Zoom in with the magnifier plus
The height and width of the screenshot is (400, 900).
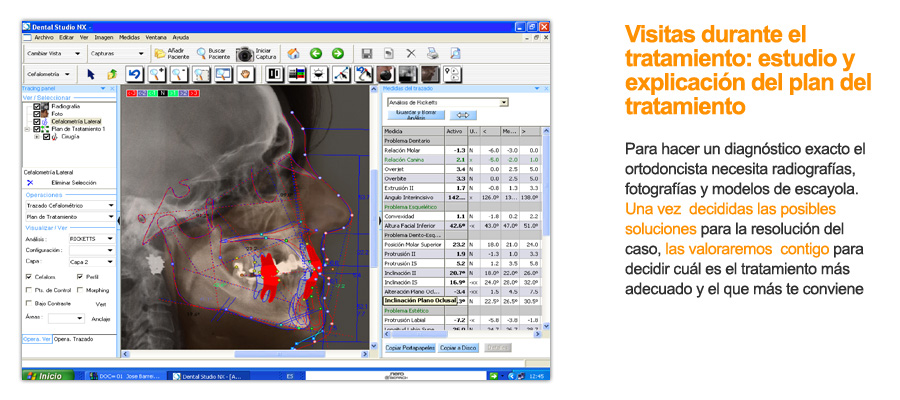[157, 75]
